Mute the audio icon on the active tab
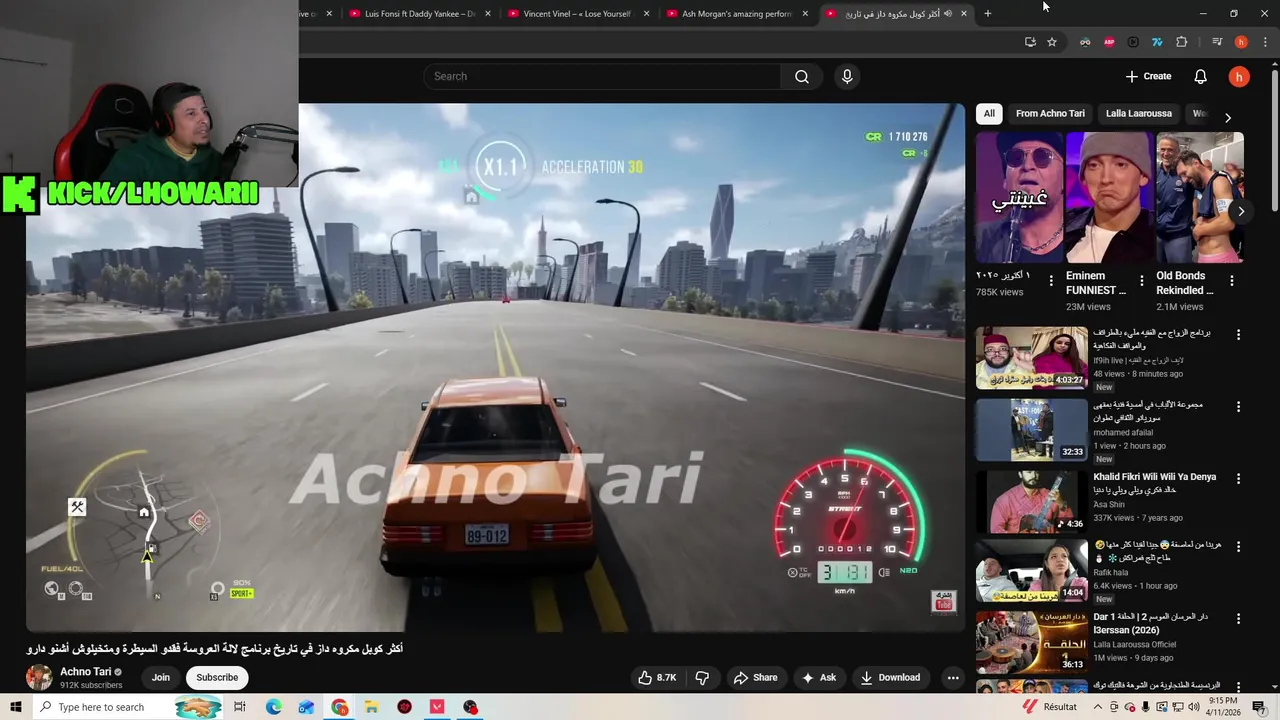Viewport: 1280px width, 720px height. coord(948,14)
